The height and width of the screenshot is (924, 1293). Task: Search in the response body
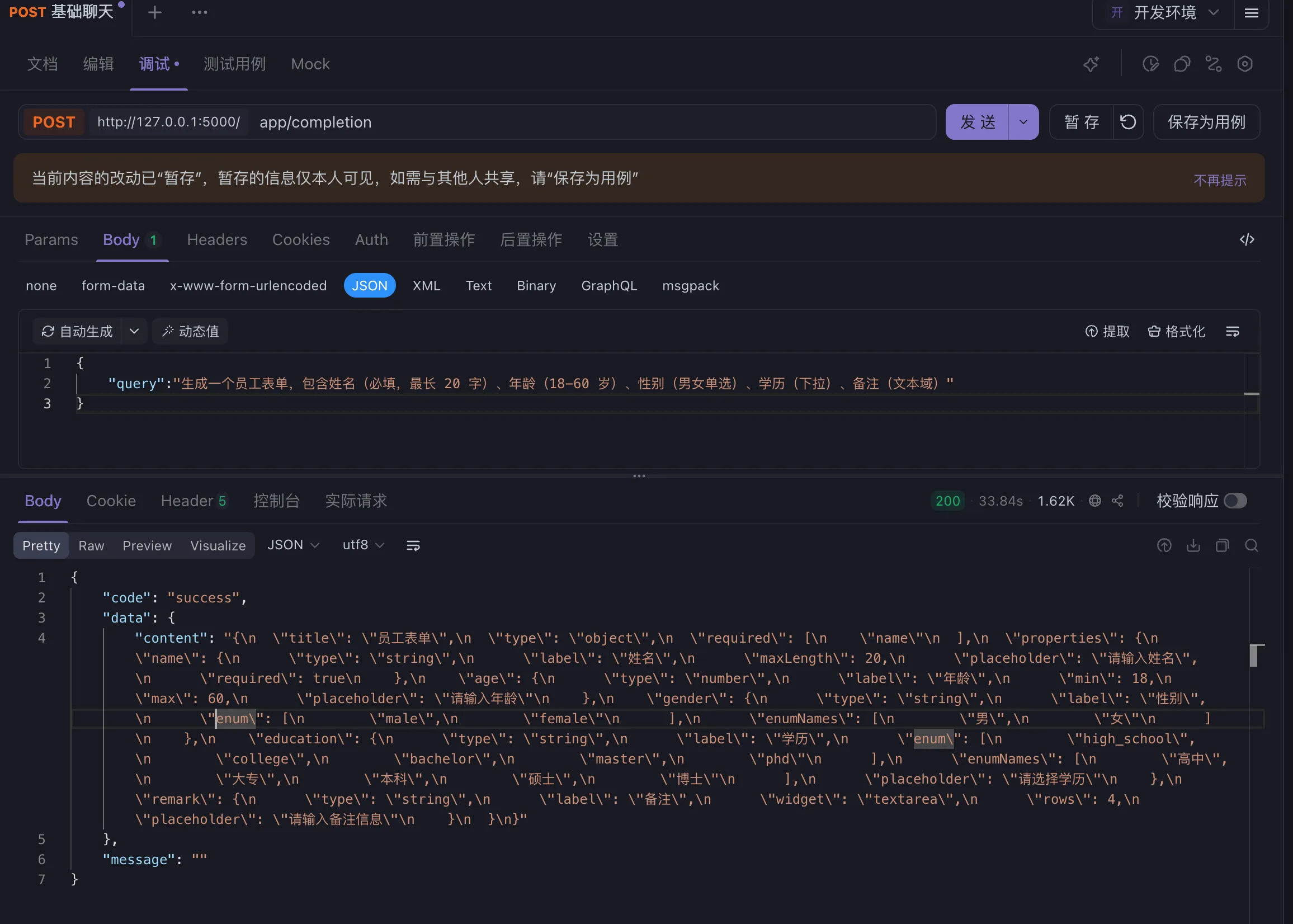pos(1251,546)
